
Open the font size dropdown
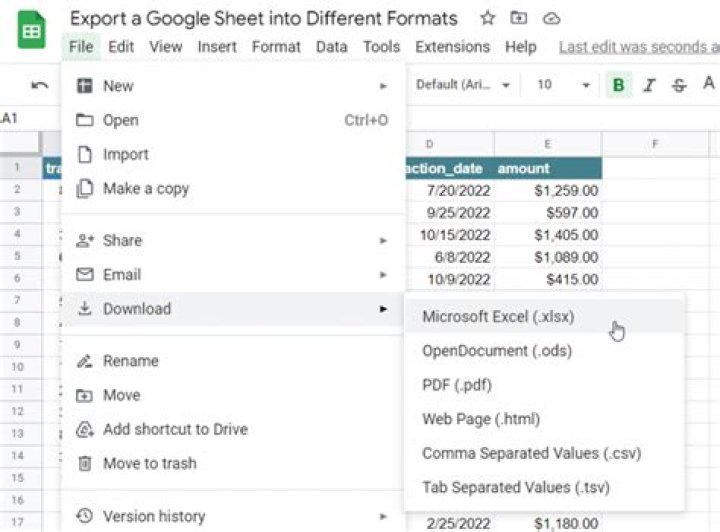pos(563,84)
